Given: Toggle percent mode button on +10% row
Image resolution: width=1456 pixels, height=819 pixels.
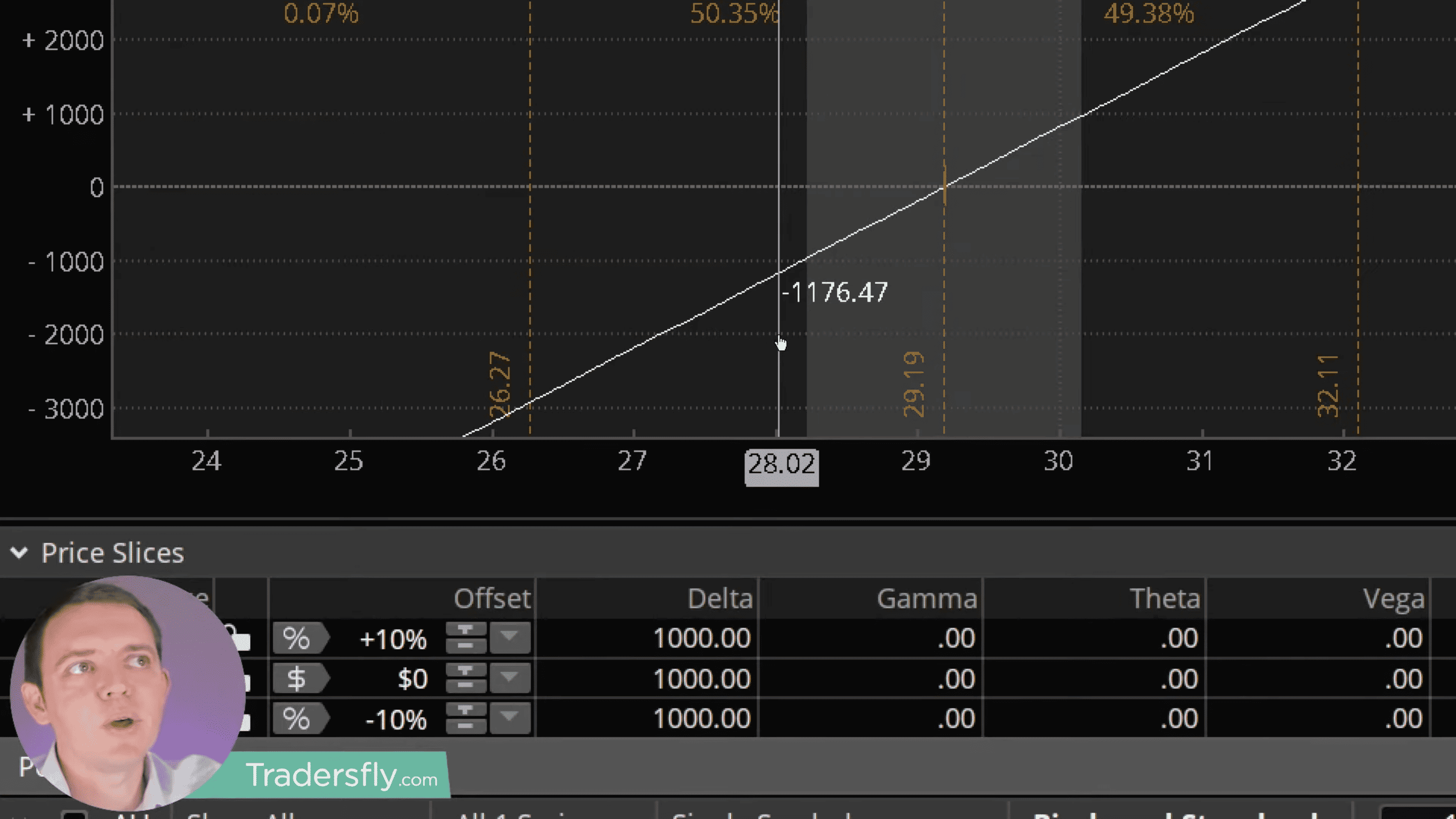Looking at the screenshot, I should (x=301, y=639).
